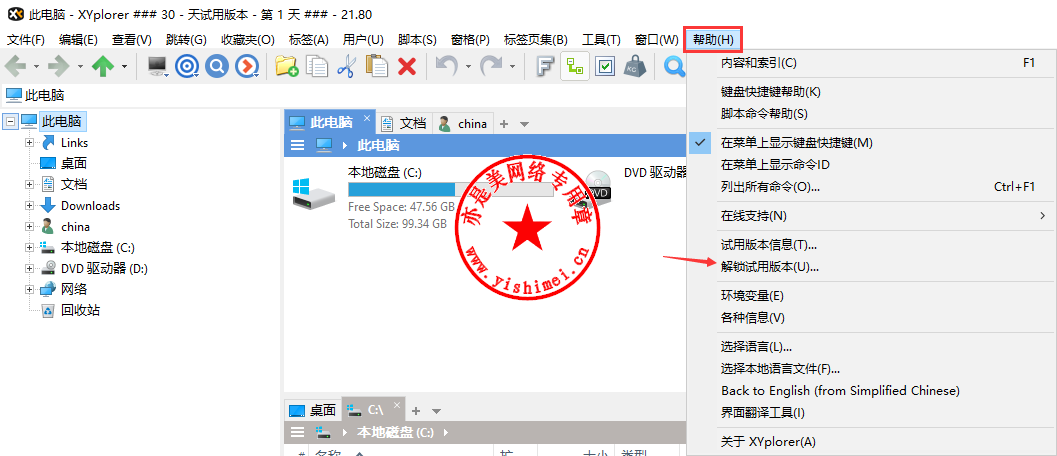The width and height of the screenshot is (1057, 456).
Task: Open the 文件(F) menu
Action: pyautogui.click(x=26, y=40)
